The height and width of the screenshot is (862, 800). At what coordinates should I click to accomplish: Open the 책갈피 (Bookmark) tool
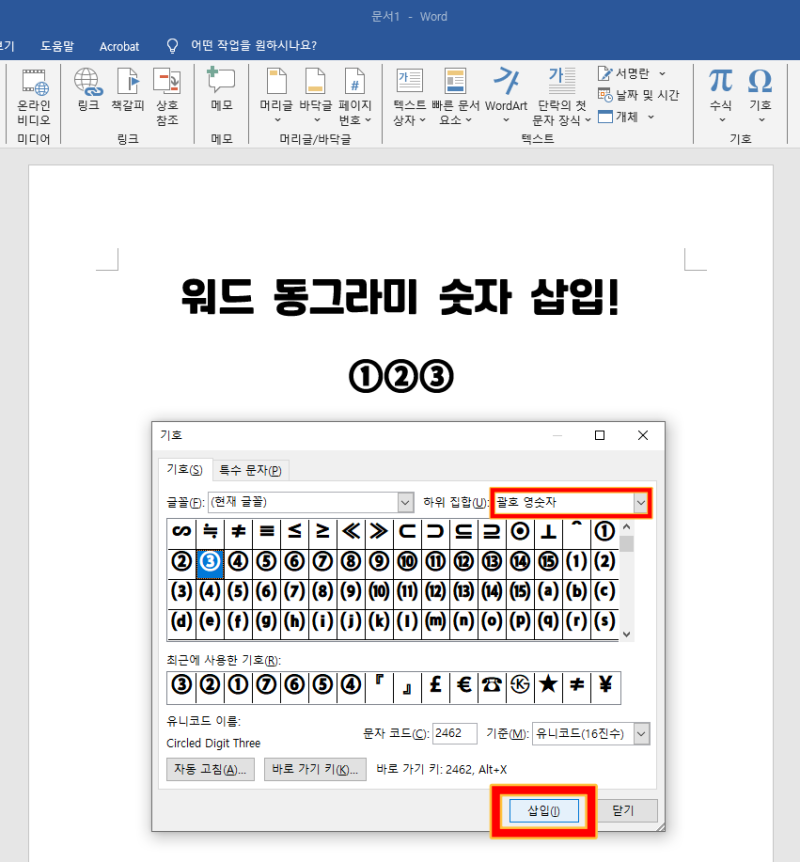click(x=127, y=90)
